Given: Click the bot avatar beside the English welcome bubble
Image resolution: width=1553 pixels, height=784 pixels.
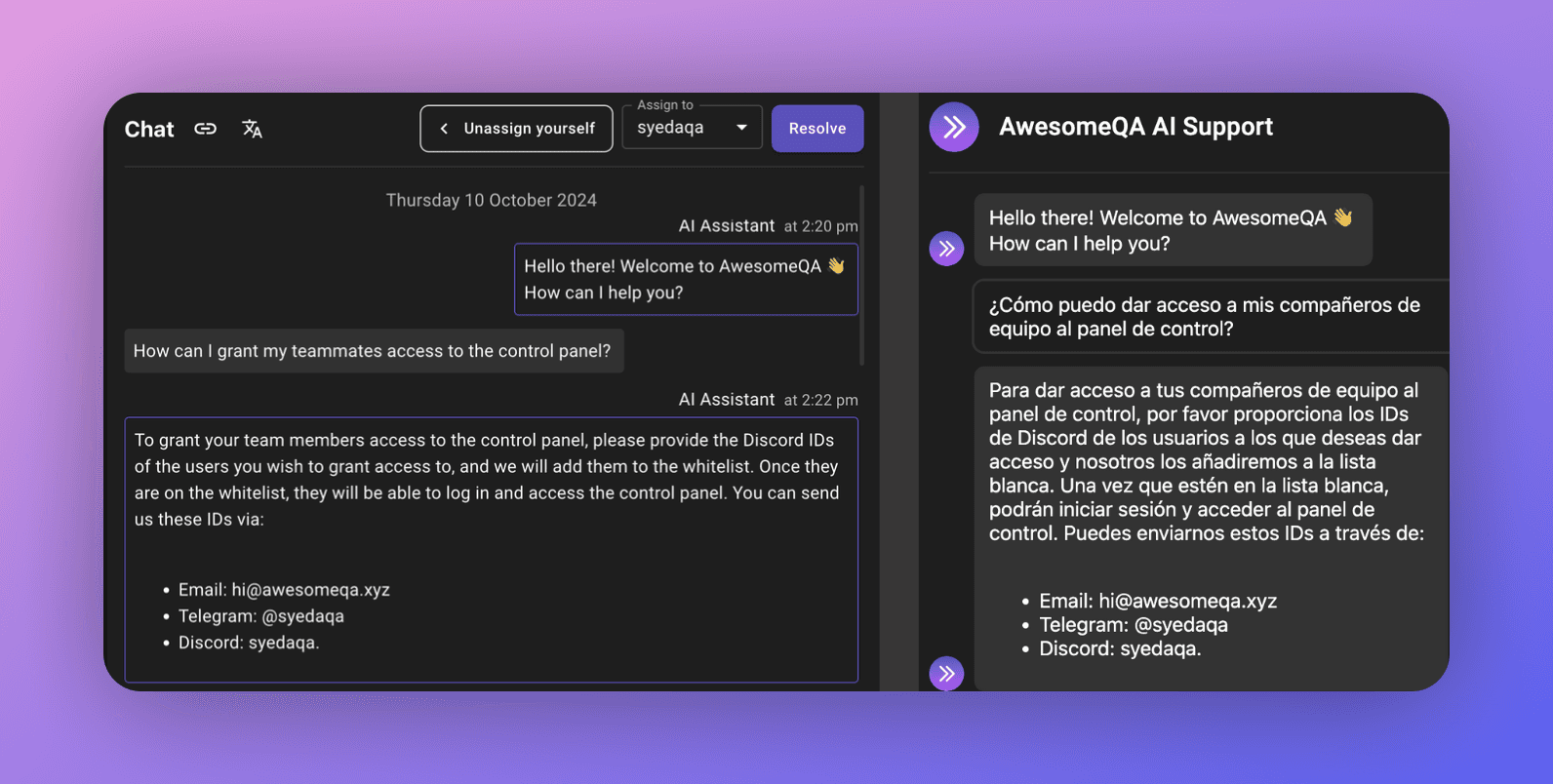Looking at the screenshot, I should coord(946,249).
